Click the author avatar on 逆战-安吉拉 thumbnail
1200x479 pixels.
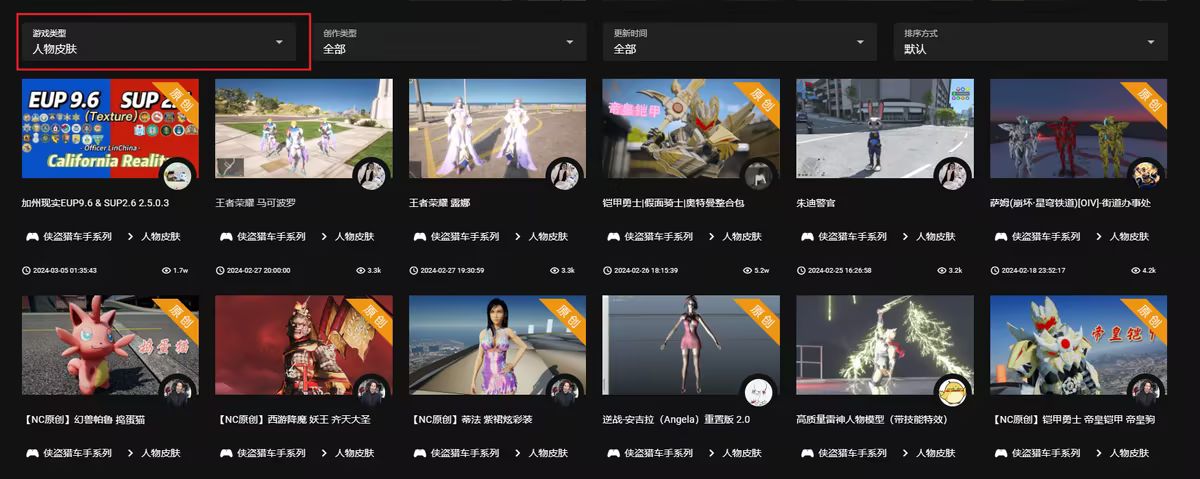pos(760,392)
